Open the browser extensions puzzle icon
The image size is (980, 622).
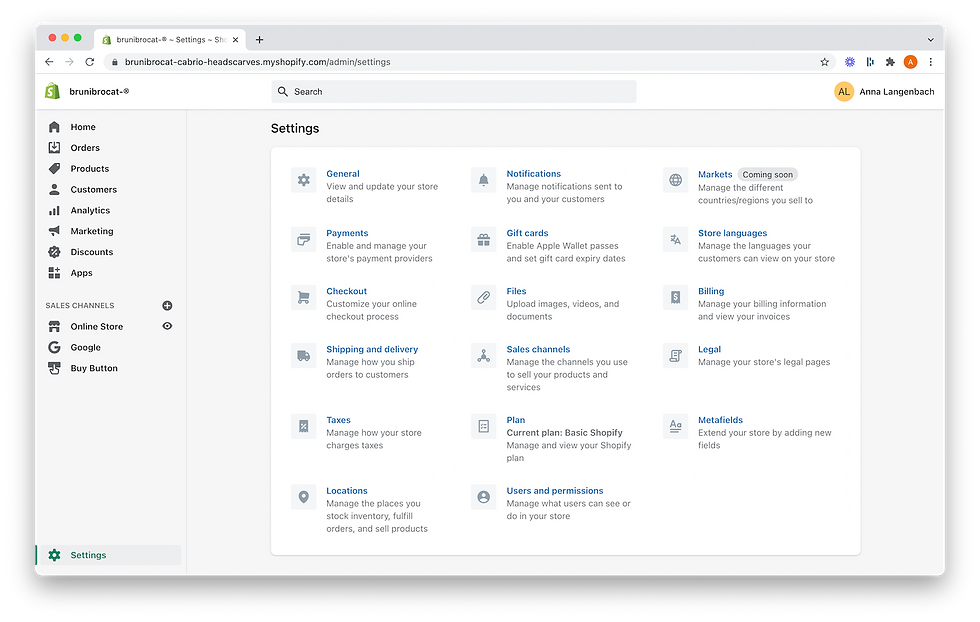890,62
